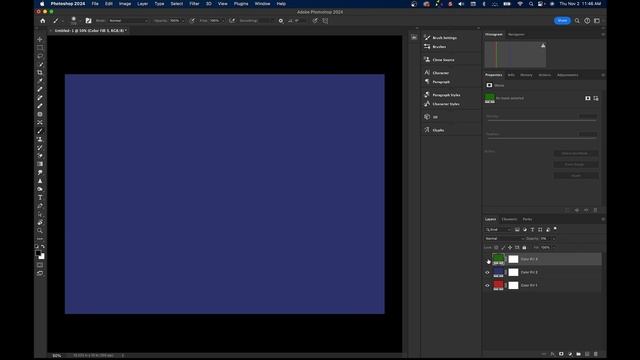Open the Brushes panel
This screenshot has height=360, width=640.
pos(435,47)
